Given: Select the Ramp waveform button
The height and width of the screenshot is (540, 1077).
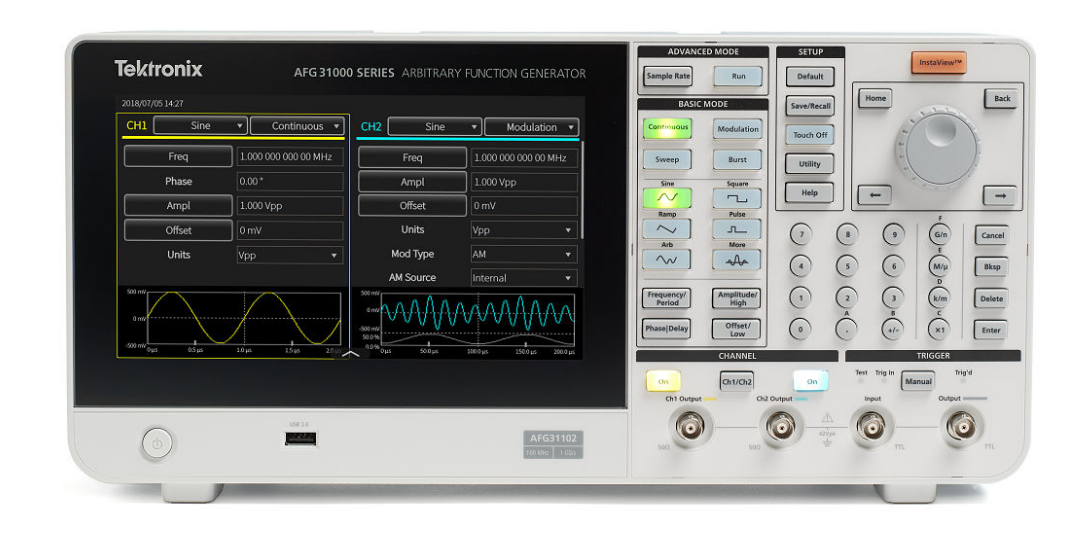Looking at the screenshot, I should (667, 229).
